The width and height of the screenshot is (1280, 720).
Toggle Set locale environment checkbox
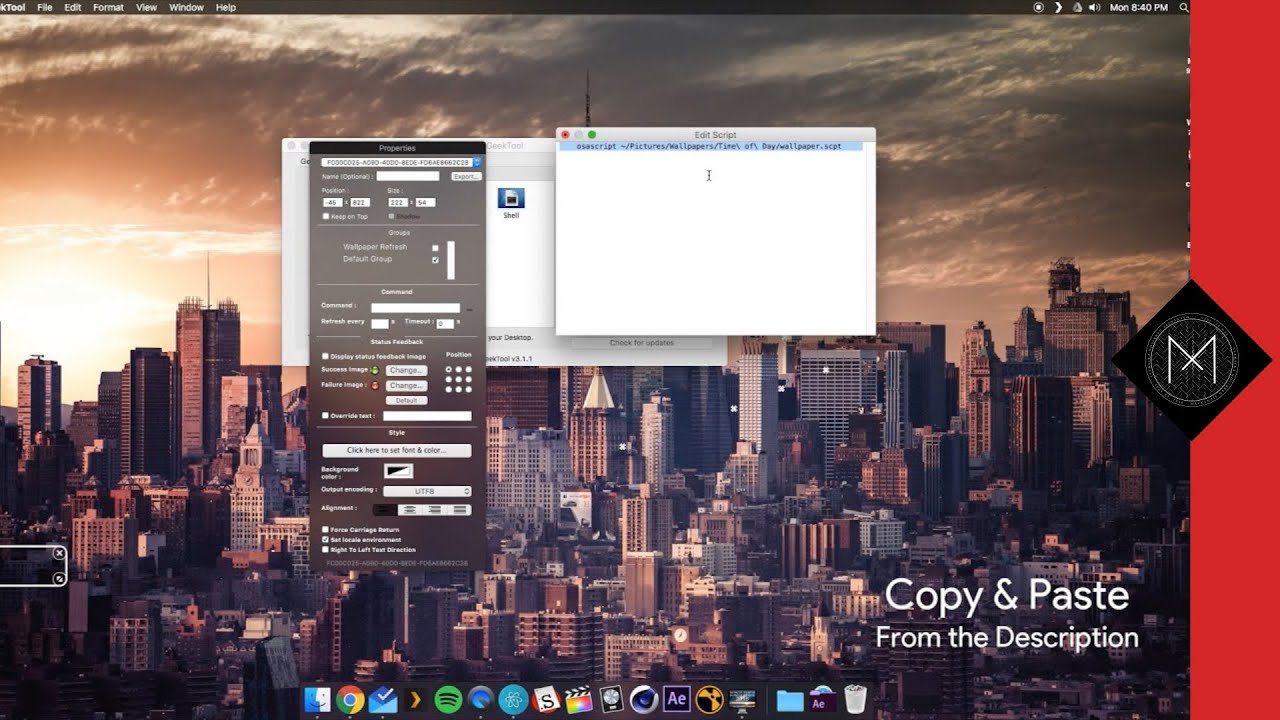(325, 539)
